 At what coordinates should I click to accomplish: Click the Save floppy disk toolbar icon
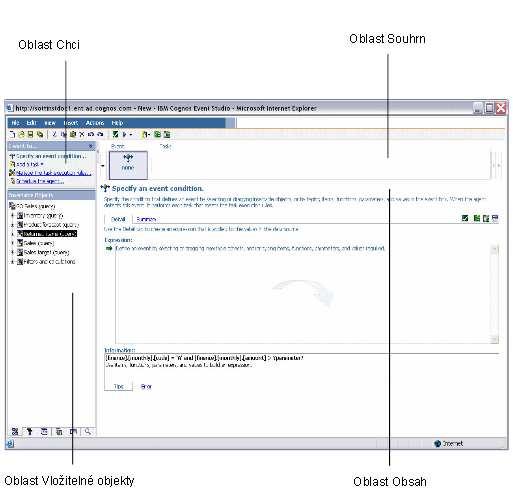(30, 134)
